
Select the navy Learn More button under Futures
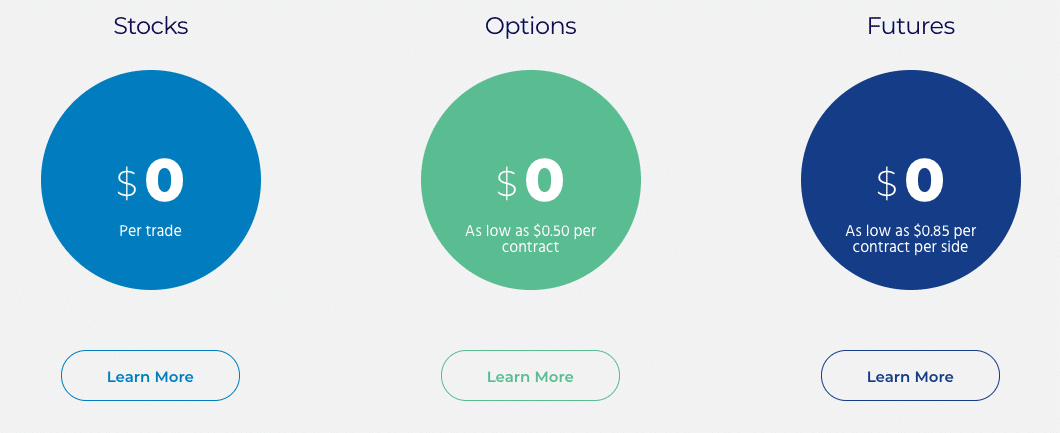[910, 376]
